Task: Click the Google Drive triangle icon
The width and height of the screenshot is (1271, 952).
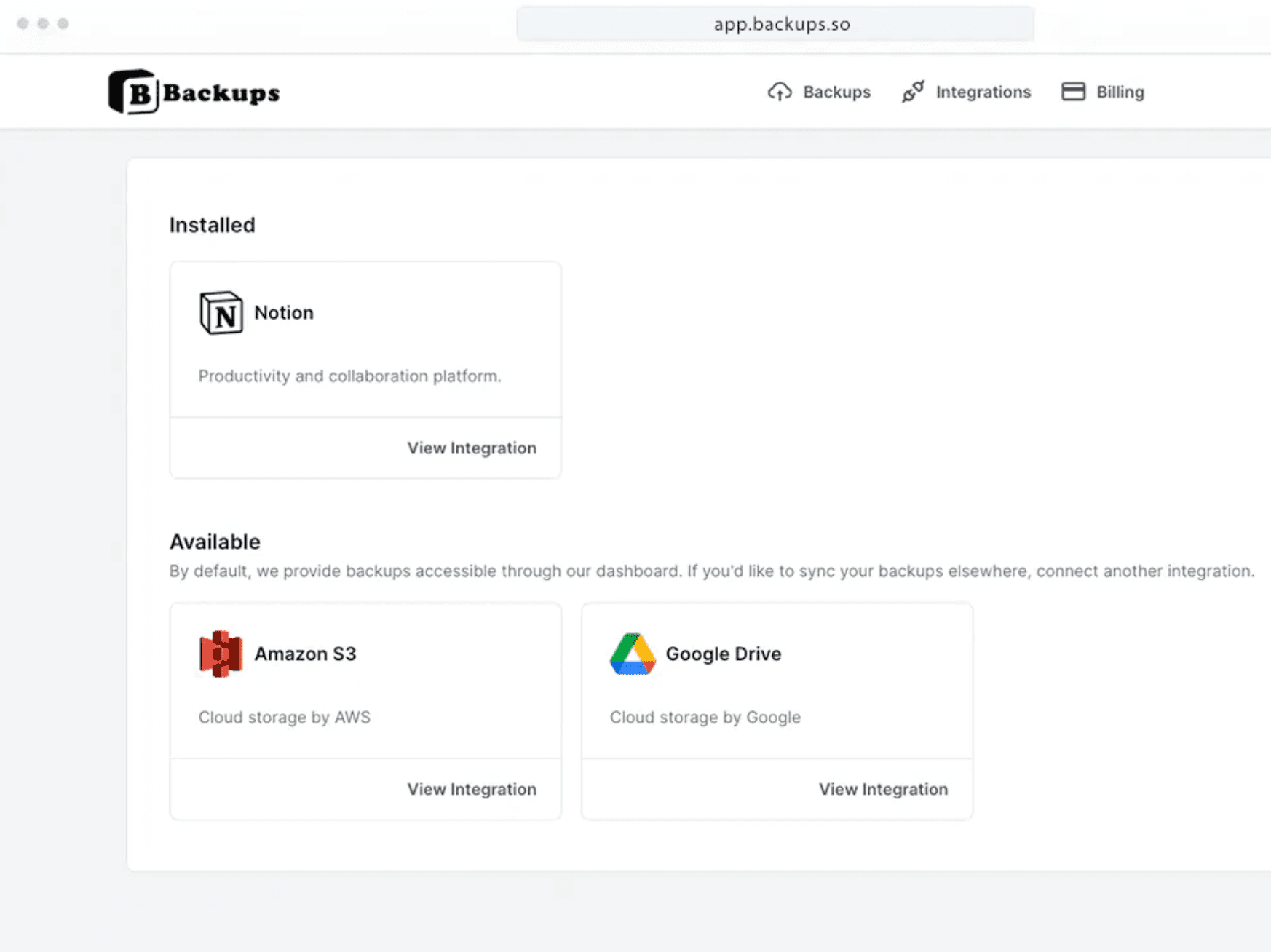Action: pos(632,653)
